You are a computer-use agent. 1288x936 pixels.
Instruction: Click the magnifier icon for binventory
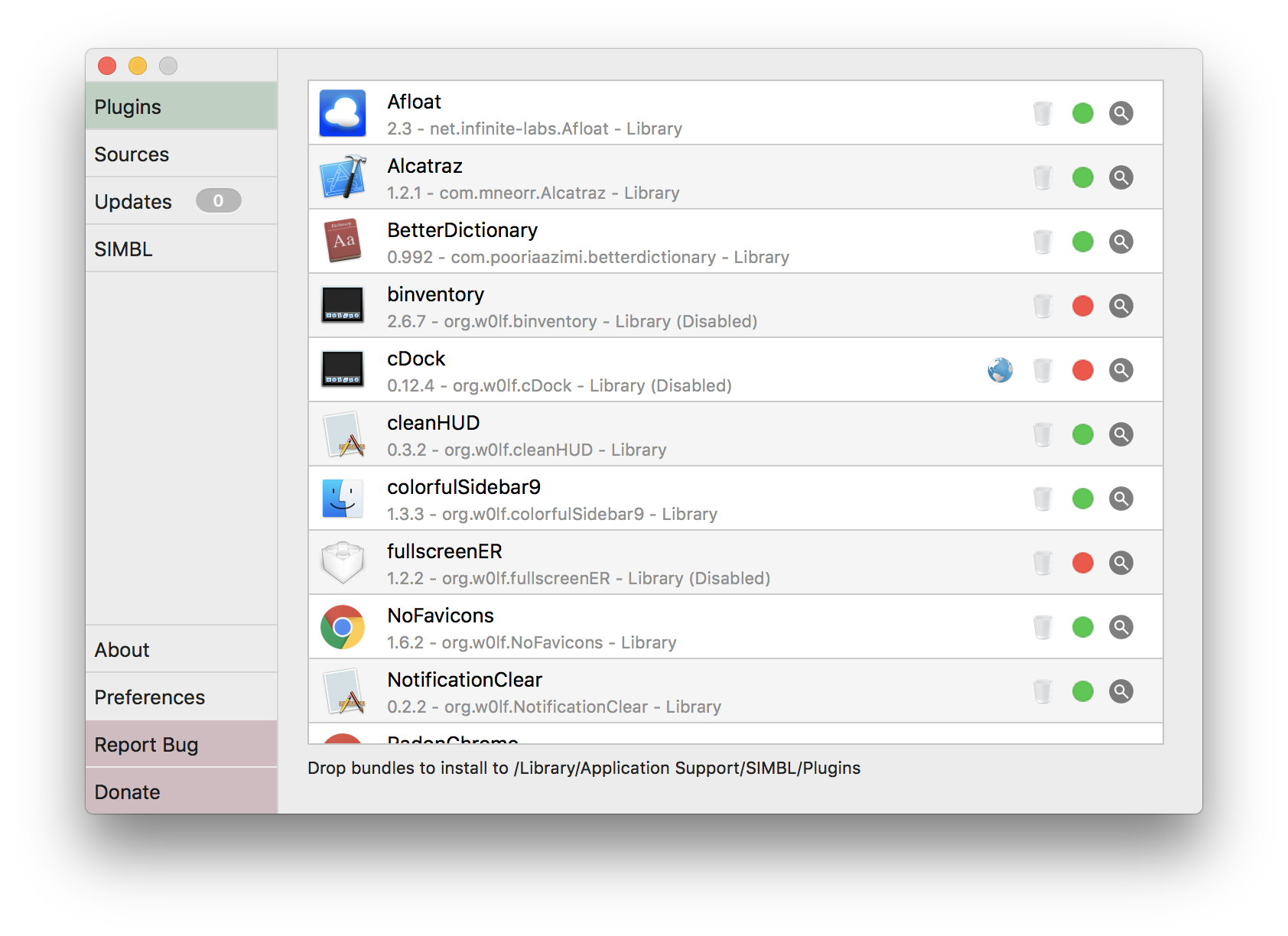(1121, 306)
